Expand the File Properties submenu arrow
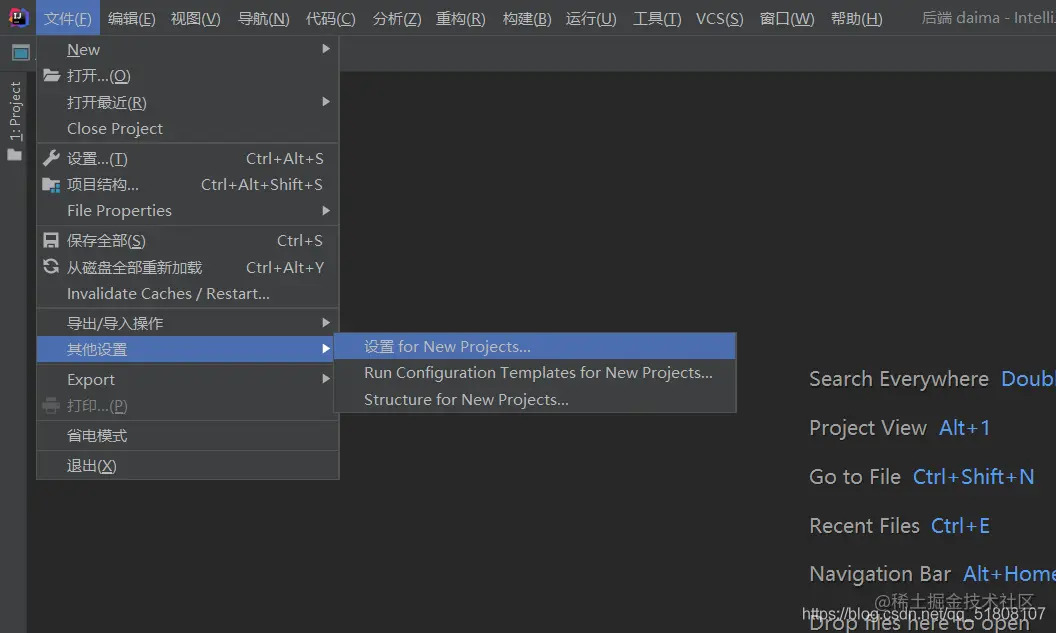 pyautogui.click(x=326, y=211)
